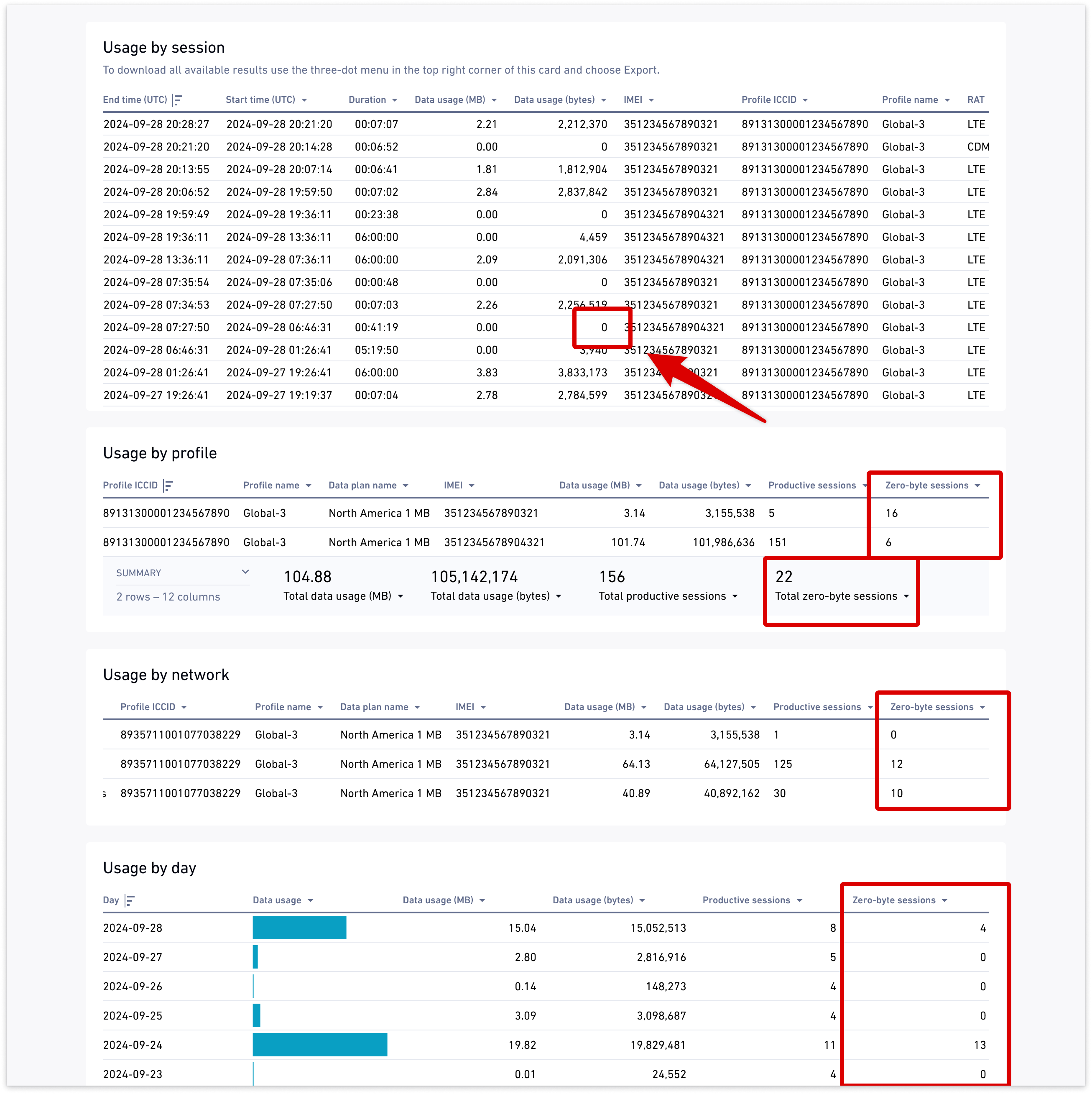Click the Usage by session heading
Image resolution: width=1092 pixels, height=1094 pixels.
pyautogui.click(x=163, y=48)
